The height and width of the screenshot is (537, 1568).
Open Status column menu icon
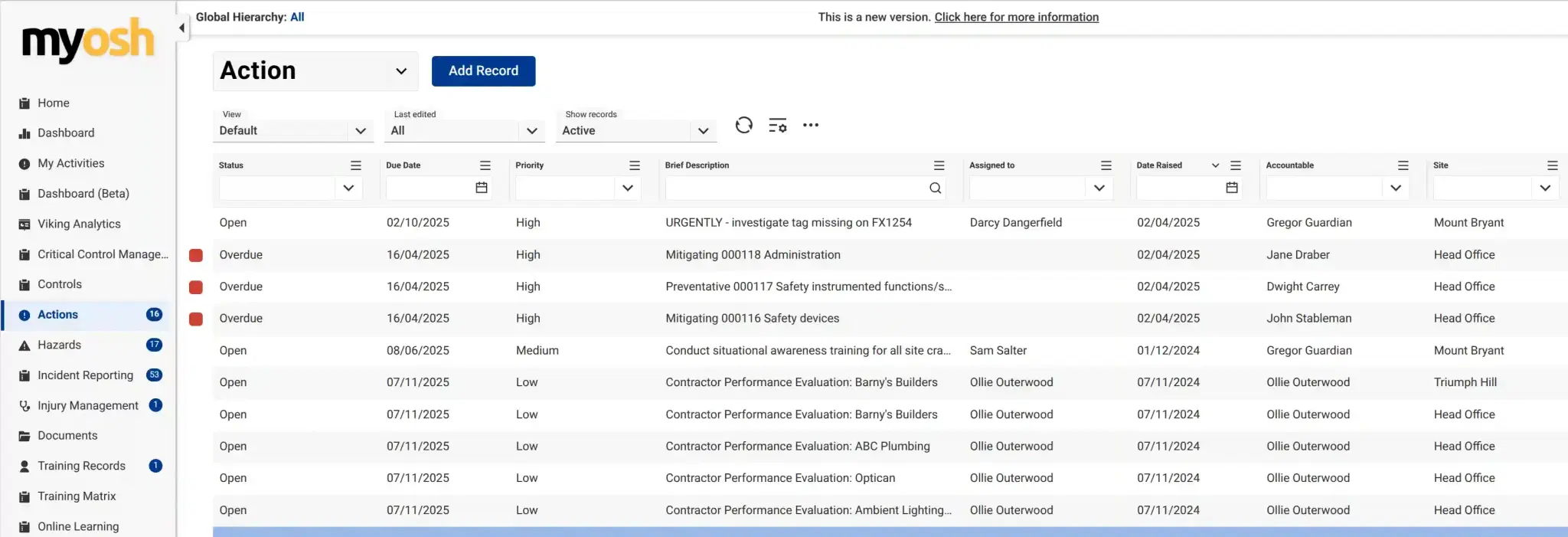click(356, 165)
